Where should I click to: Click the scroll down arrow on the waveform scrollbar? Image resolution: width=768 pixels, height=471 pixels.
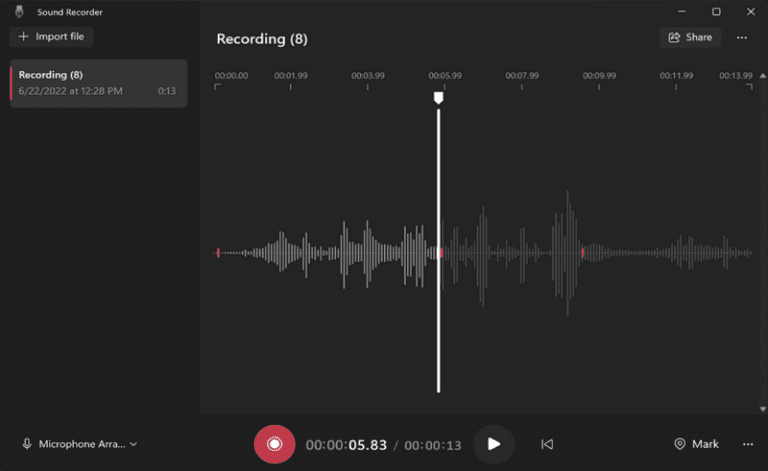pyautogui.click(x=763, y=409)
